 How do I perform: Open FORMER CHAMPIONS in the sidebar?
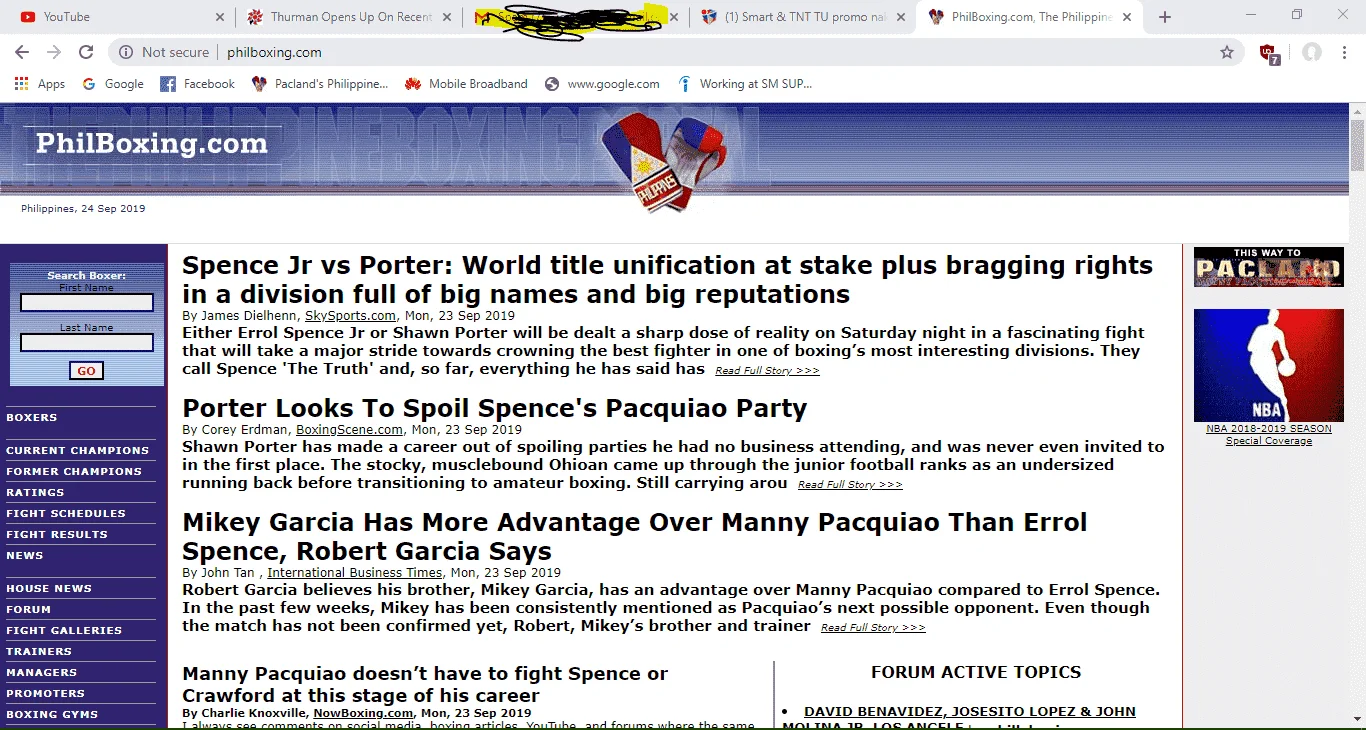[74, 471]
